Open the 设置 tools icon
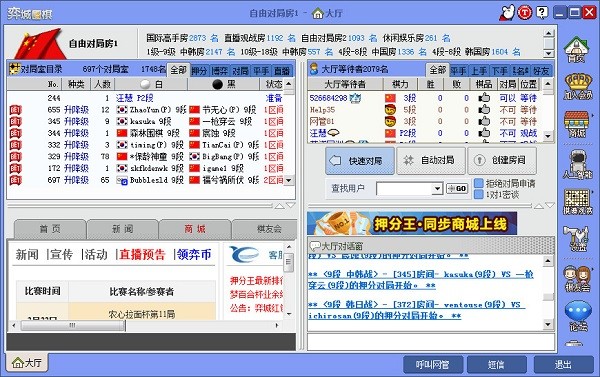The width and height of the screenshot is (600, 377). [577, 238]
